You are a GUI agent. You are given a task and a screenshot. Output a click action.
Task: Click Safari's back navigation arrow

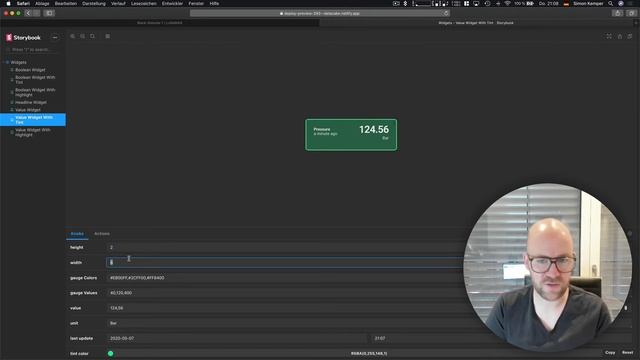click(x=28, y=13)
